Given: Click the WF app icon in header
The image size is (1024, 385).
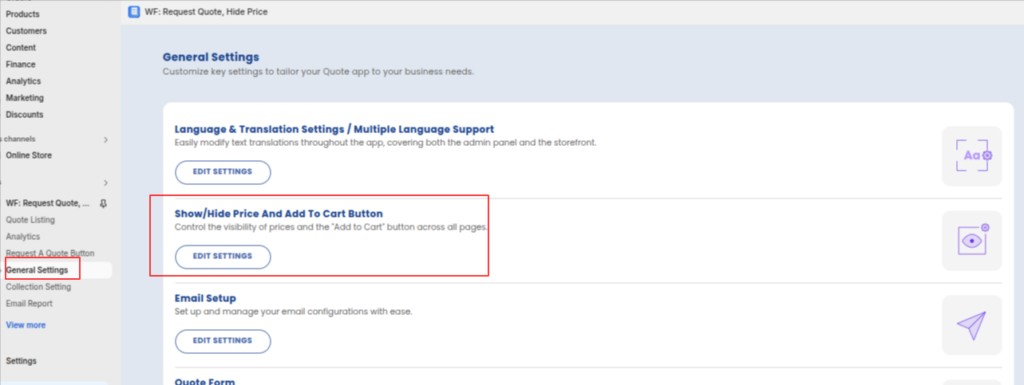Looking at the screenshot, I should 134,12.
